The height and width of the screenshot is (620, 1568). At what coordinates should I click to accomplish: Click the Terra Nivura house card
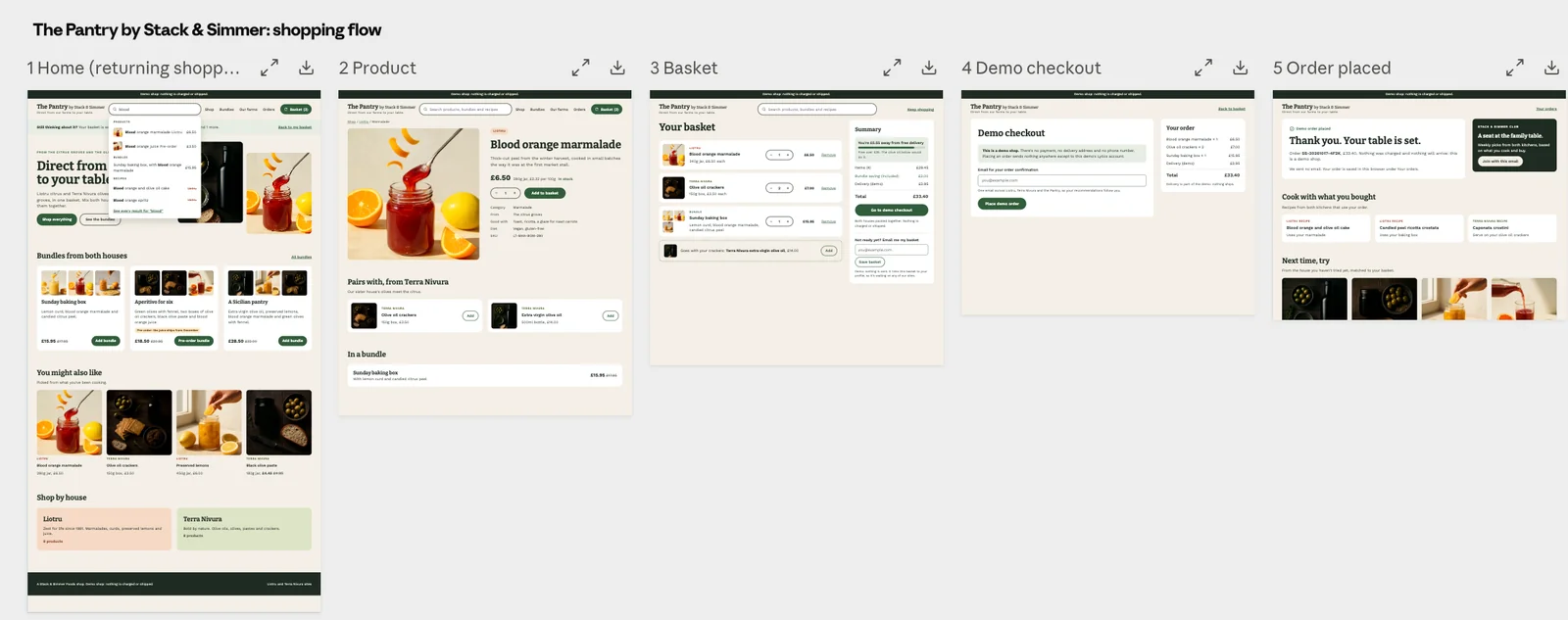(x=245, y=529)
